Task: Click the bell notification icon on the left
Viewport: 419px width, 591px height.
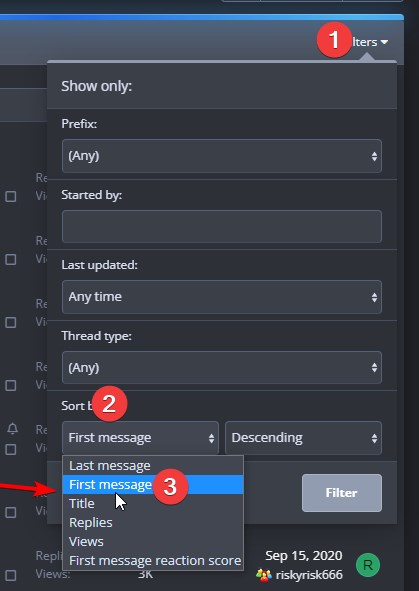Action: [x=13, y=428]
